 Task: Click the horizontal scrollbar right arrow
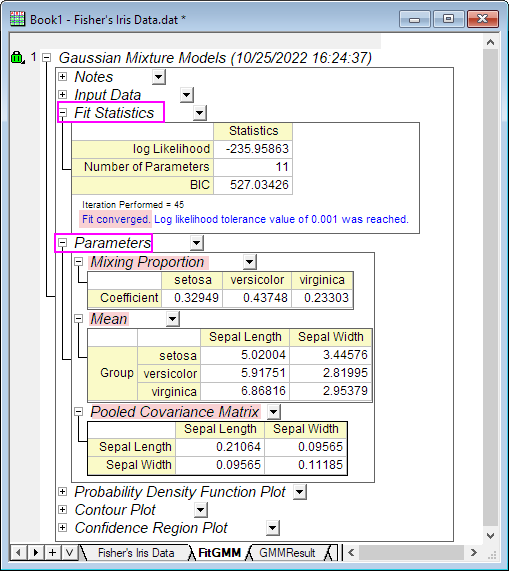[x=473, y=553]
